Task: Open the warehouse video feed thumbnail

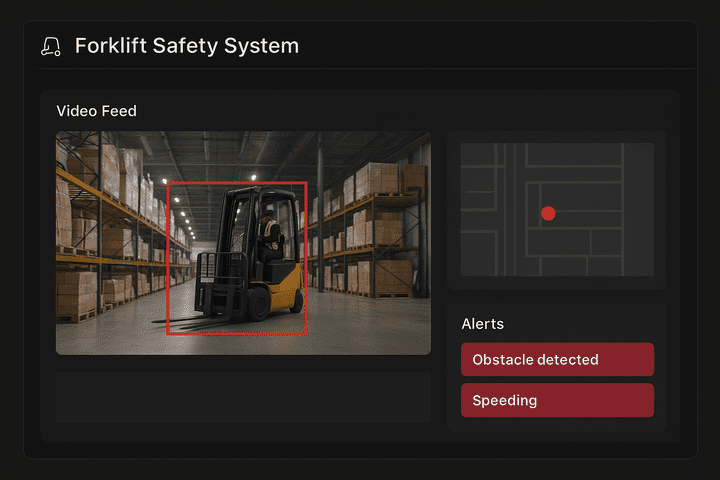Action: (x=243, y=243)
